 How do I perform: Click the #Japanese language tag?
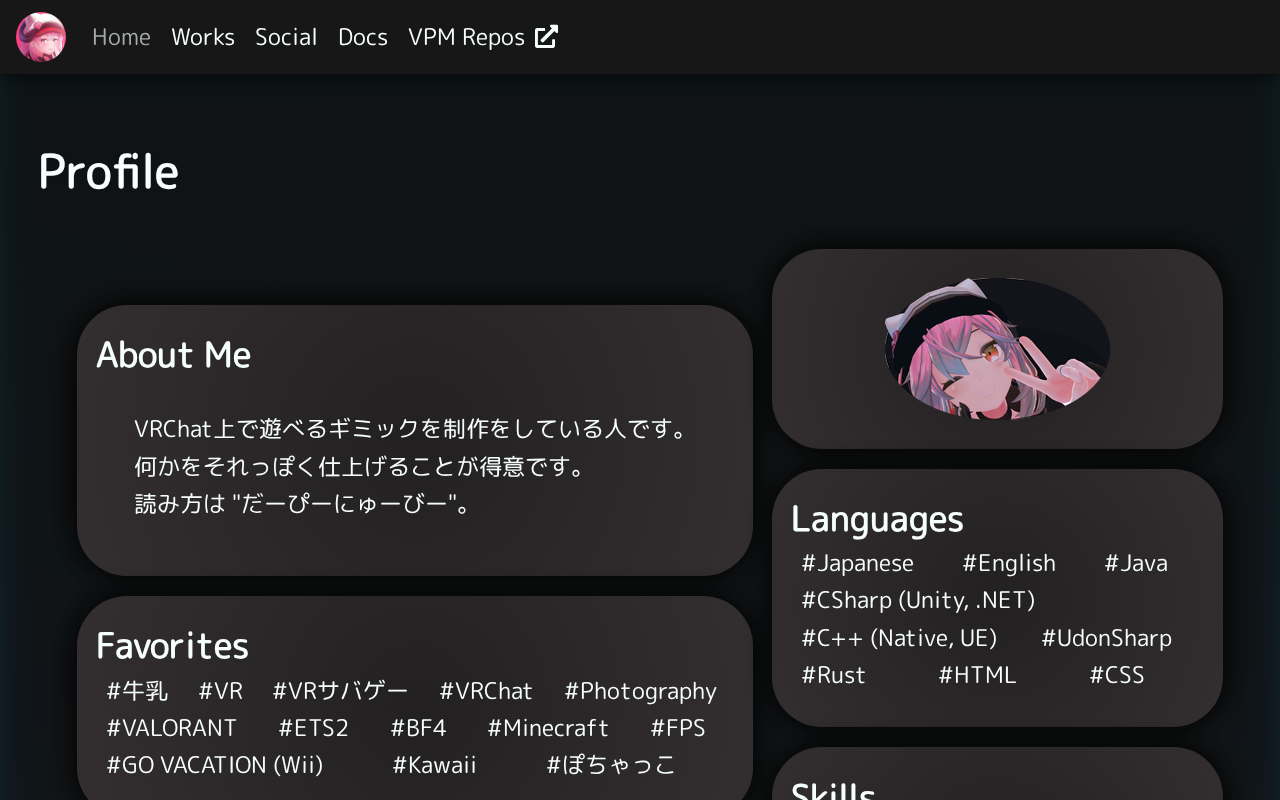click(858, 563)
